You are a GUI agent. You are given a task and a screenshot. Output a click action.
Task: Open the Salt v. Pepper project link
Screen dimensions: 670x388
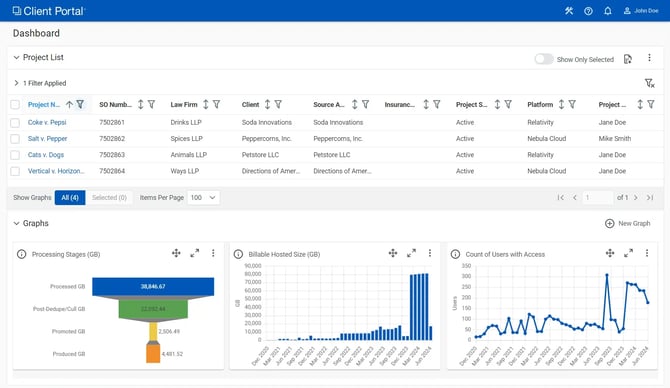pos(47,138)
